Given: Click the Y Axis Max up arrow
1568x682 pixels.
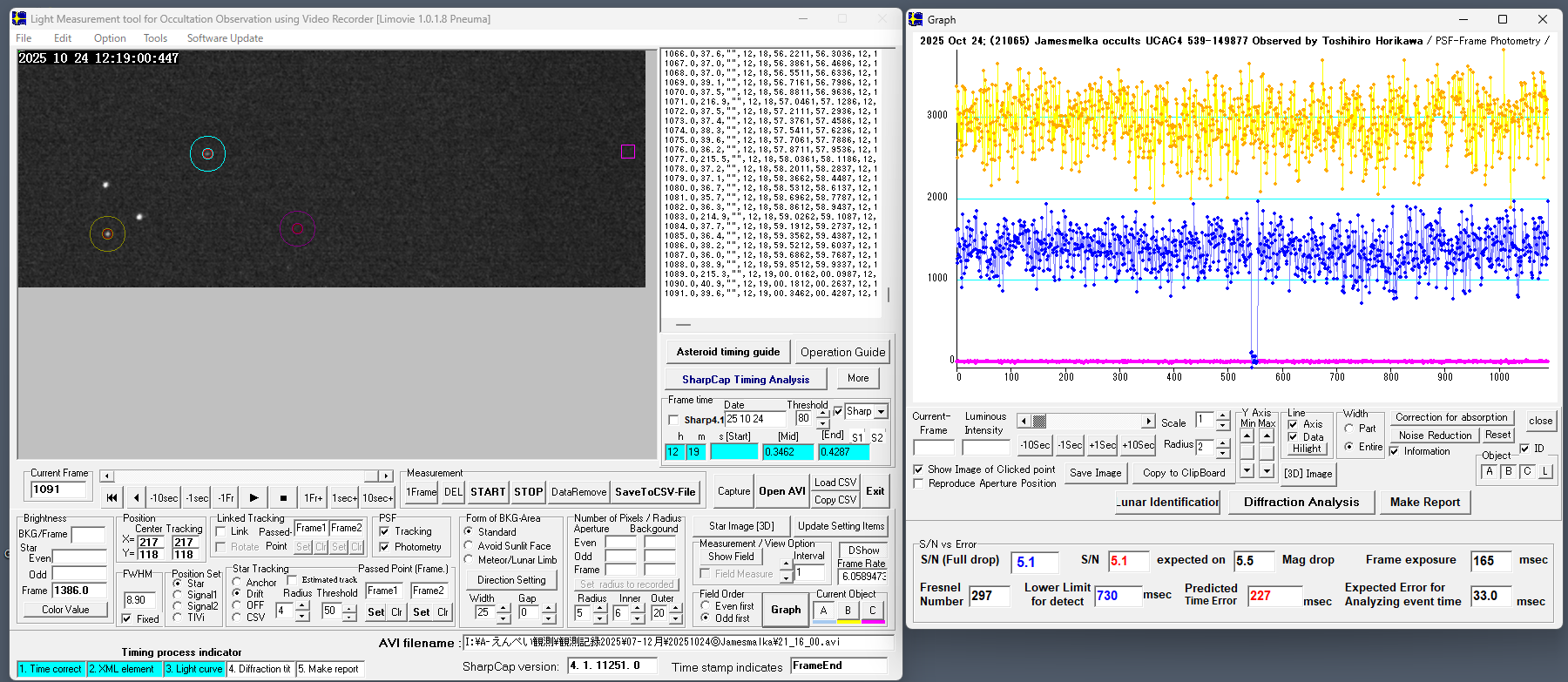Looking at the screenshot, I should (1267, 436).
